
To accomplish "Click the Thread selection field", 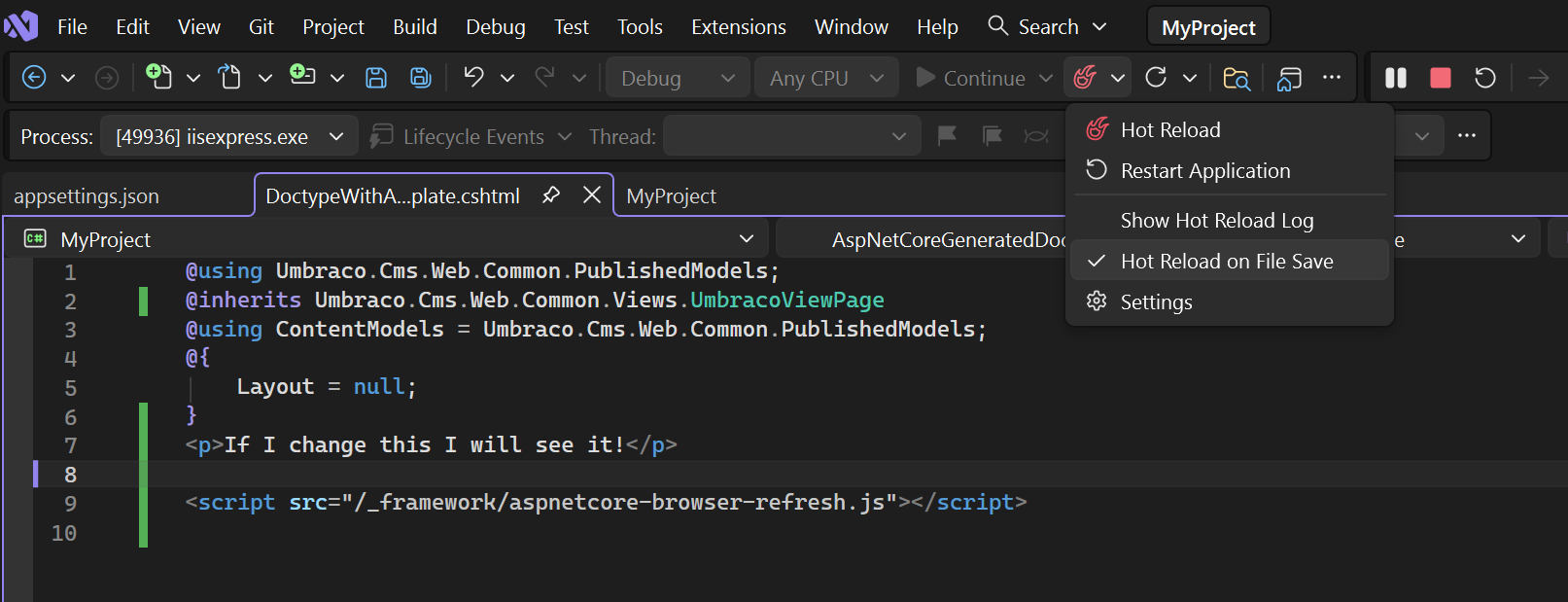I will [x=792, y=137].
